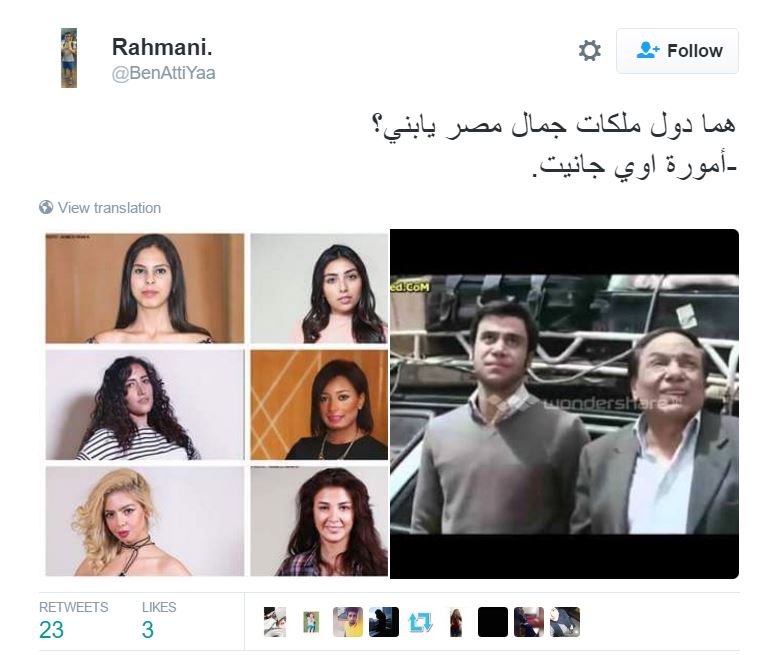This screenshot has width=765, height=655.
Task: Click the globe icon beside View translation
Action: click(46, 207)
